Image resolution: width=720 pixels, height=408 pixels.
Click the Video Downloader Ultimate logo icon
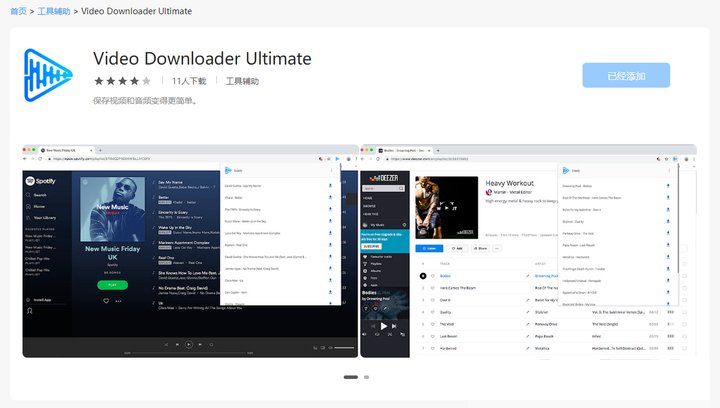tap(48, 75)
